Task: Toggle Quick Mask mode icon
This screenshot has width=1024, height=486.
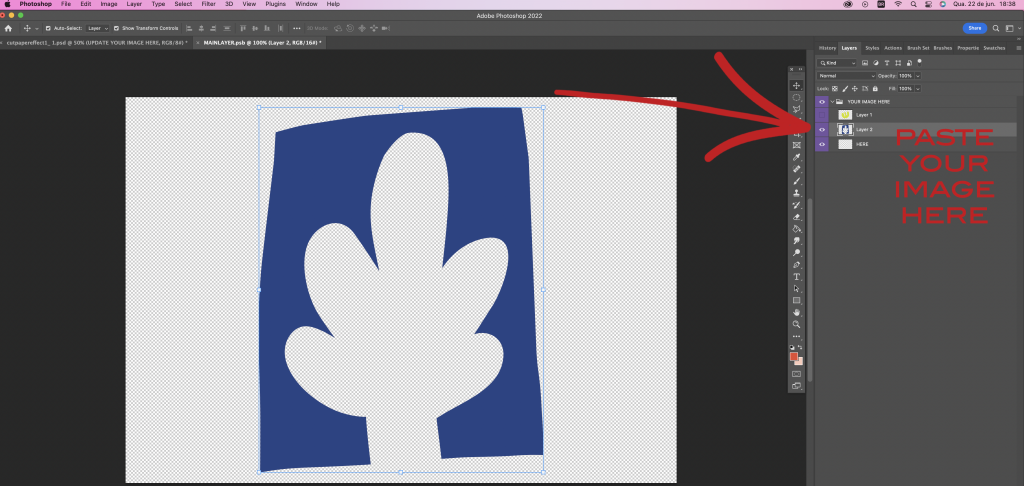Action: click(x=796, y=374)
